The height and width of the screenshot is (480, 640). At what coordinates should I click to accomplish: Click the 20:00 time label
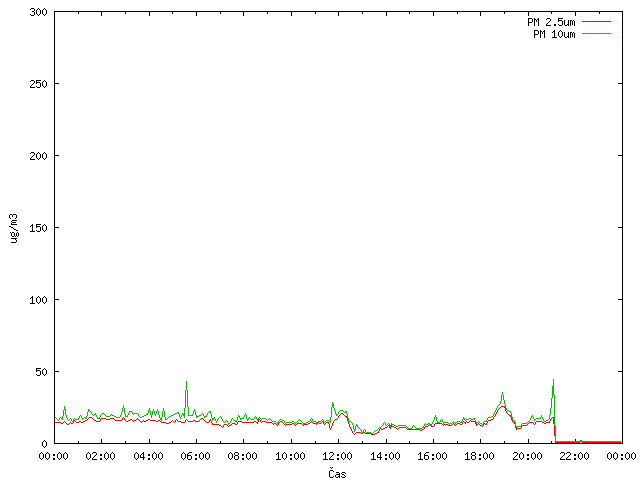pyautogui.click(x=527, y=456)
